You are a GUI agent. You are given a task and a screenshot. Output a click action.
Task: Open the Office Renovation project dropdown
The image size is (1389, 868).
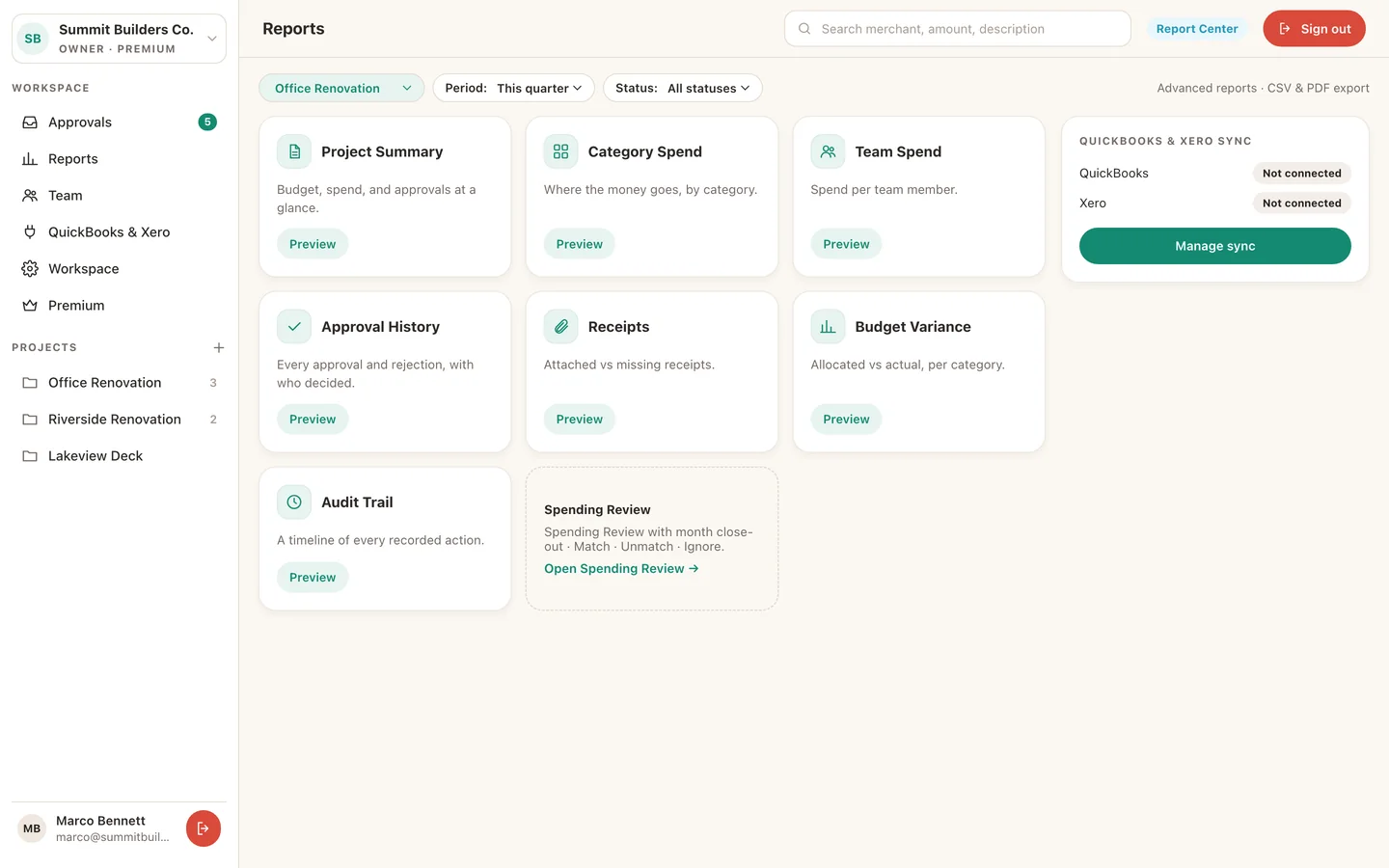tap(341, 88)
